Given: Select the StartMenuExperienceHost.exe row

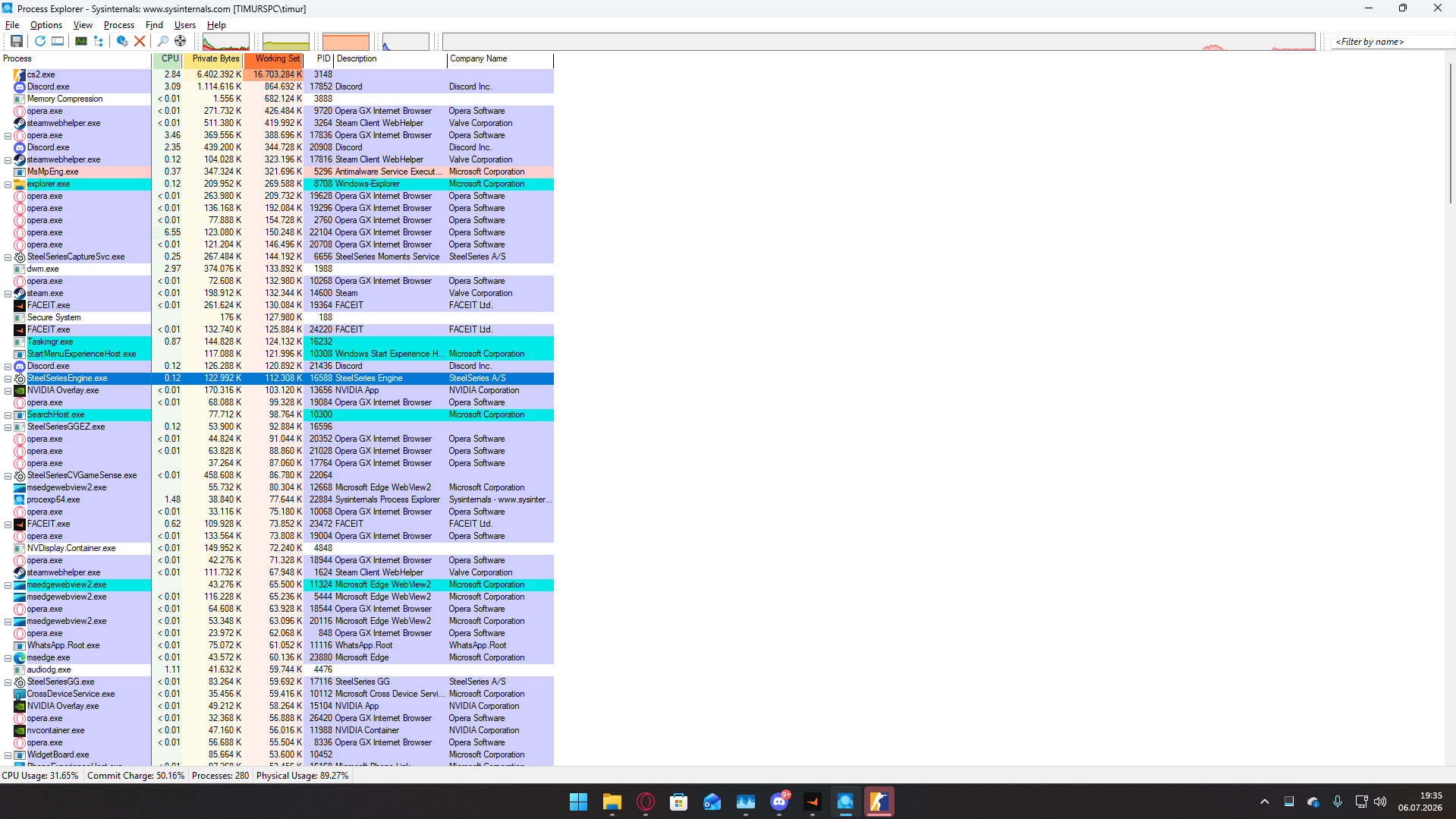Looking at the screenshot, I should click(x=277, y=354).
